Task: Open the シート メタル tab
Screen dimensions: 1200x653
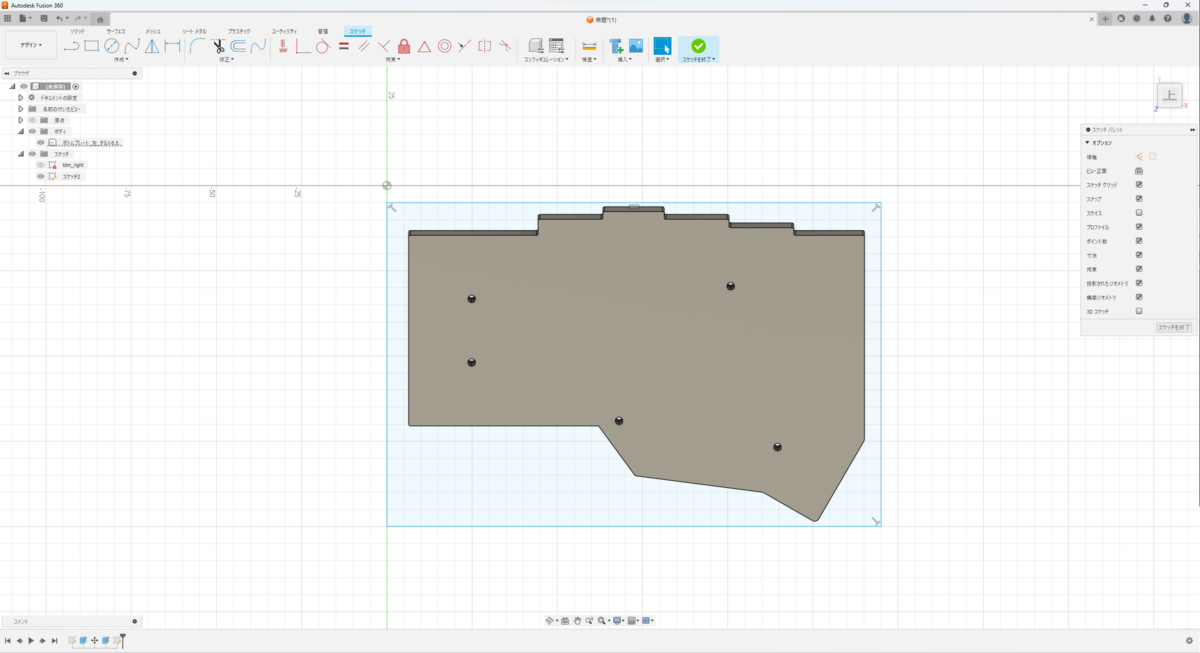Action: pyautogui.click(x=194, y=32)
